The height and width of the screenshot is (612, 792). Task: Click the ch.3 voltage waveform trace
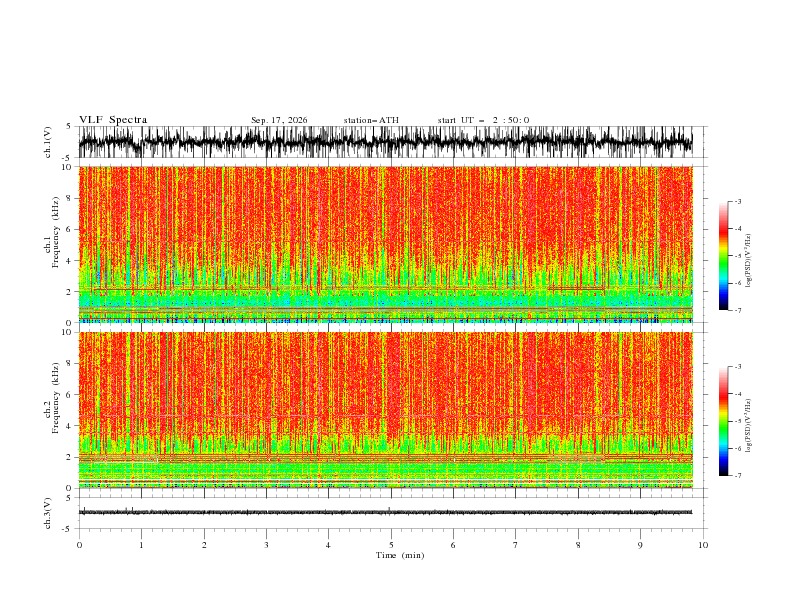385,512
